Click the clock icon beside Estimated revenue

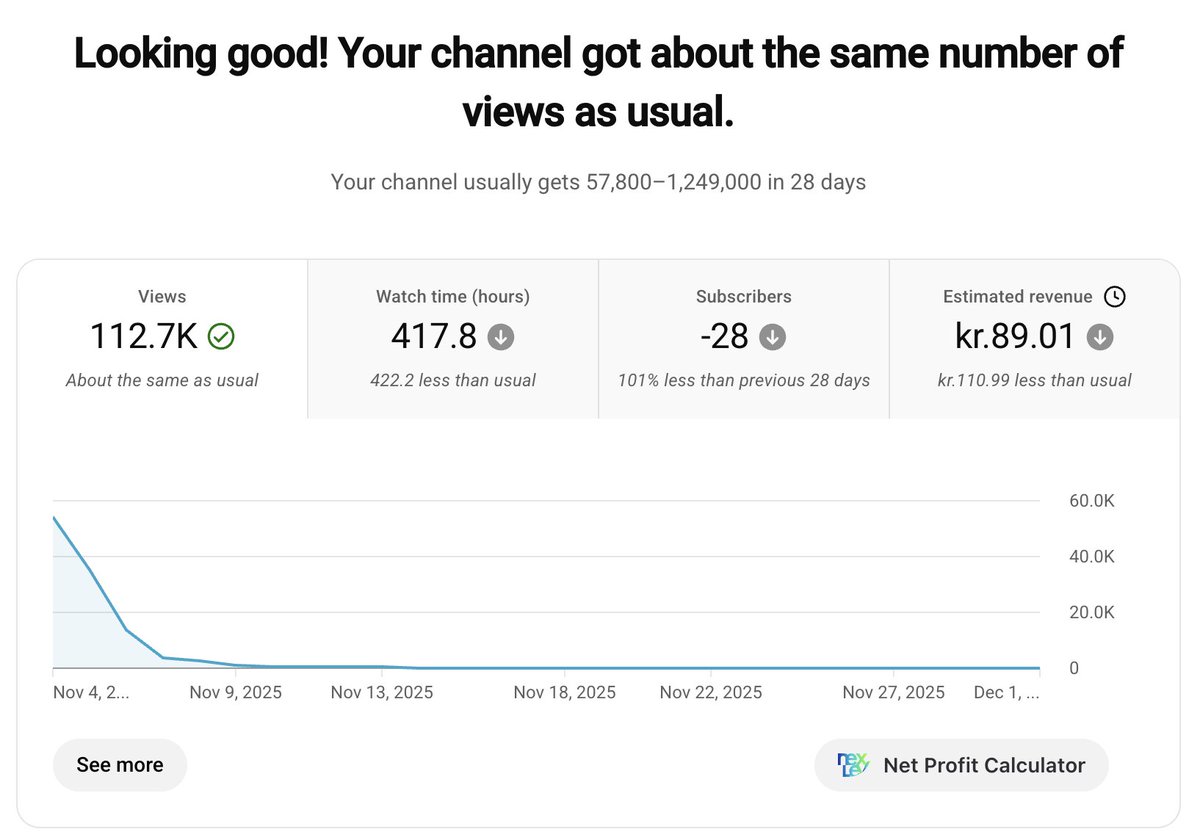1114,296
